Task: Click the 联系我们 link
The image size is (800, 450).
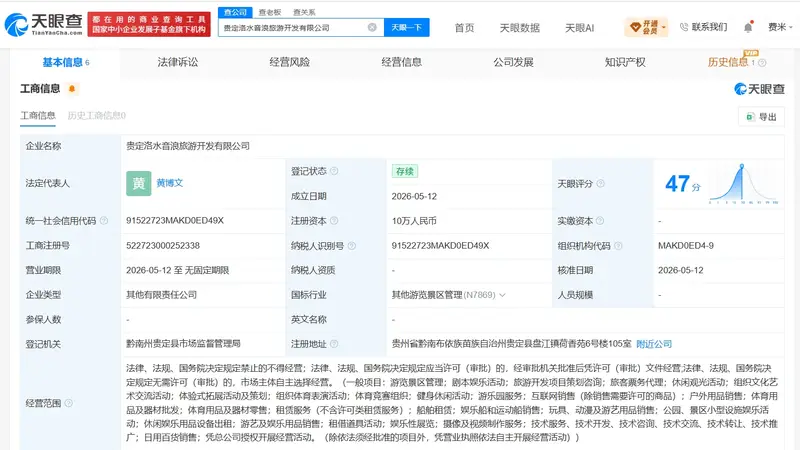Action: point(709,27)
